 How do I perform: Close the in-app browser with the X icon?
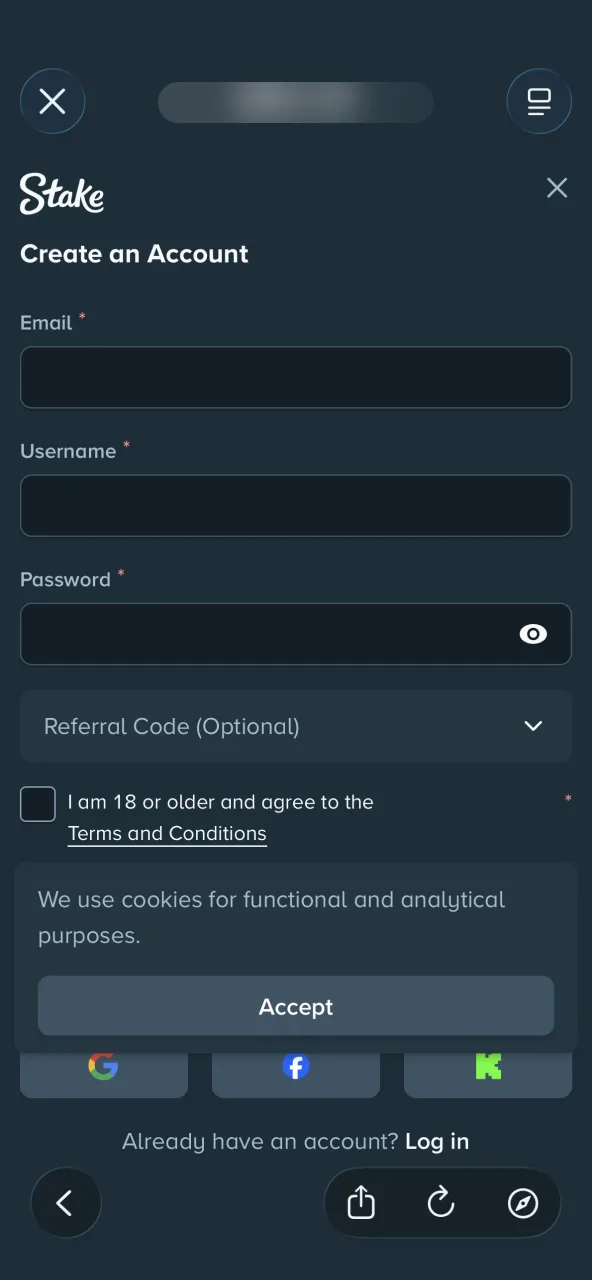pyautogui.click(x=53, y=101)
